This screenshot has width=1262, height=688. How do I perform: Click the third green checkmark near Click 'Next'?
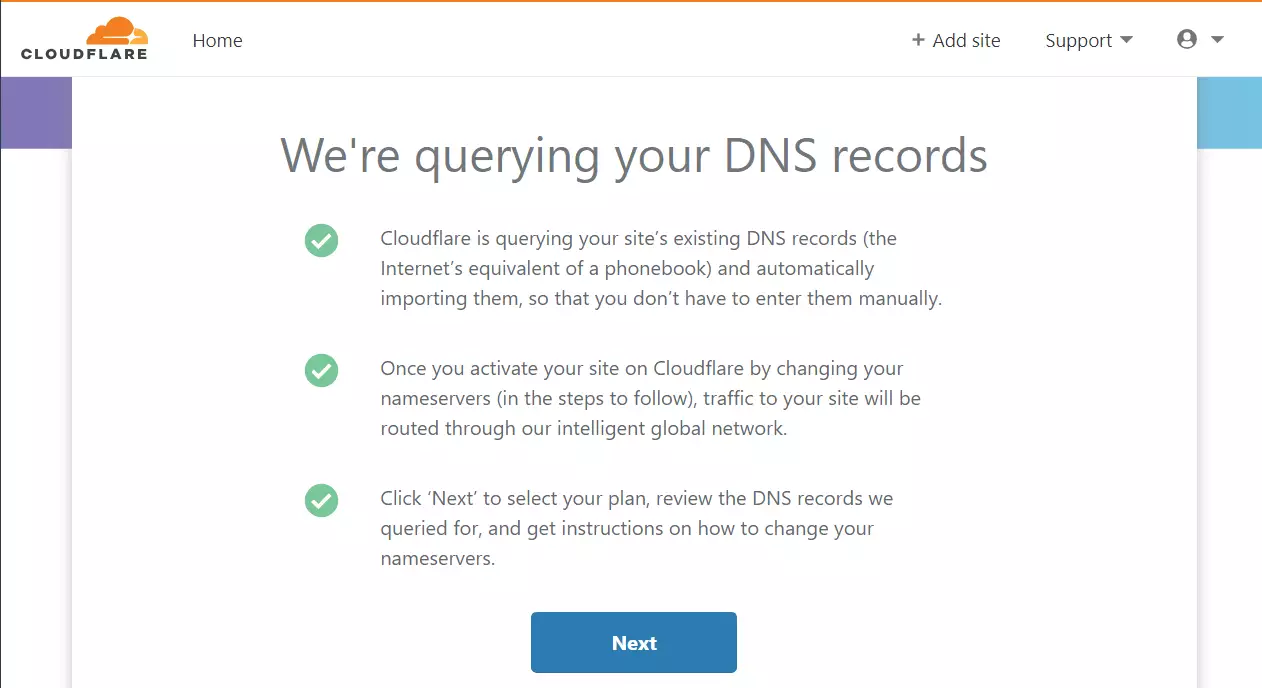coord(321,500)
